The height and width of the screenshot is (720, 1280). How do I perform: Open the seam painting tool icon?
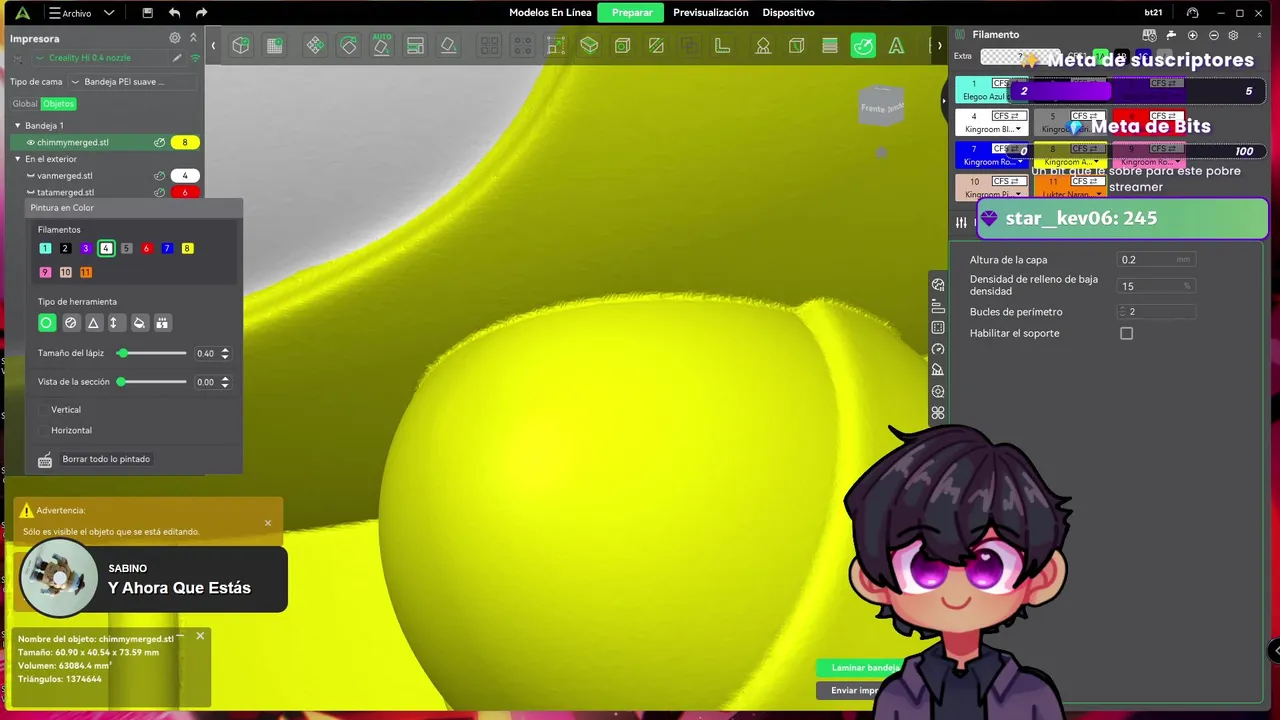pos(797,45)
